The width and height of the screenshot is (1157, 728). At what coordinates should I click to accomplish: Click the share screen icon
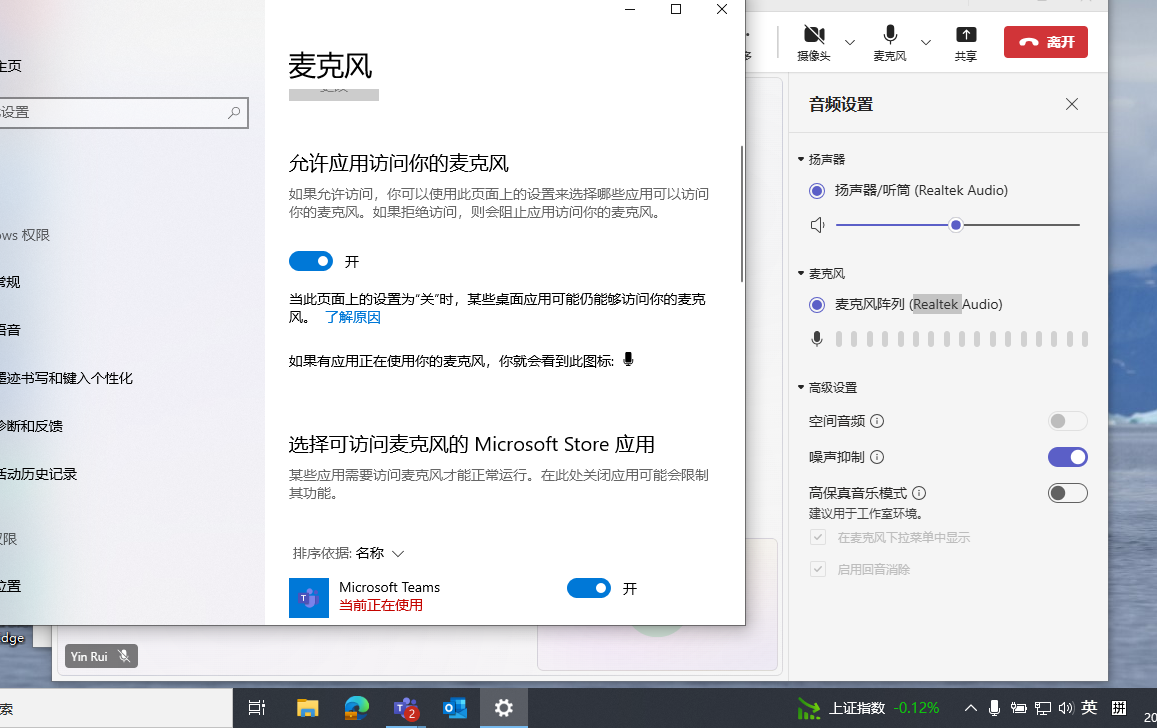965,37
